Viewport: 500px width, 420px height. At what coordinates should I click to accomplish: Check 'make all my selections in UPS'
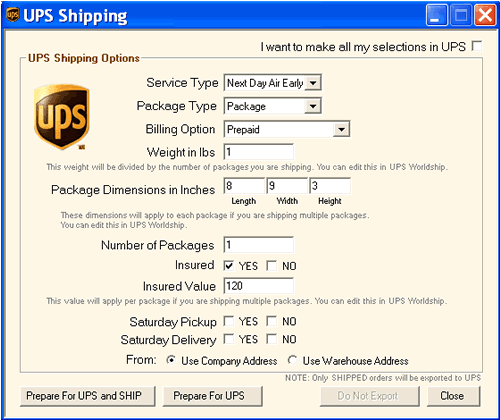[477, 46]
